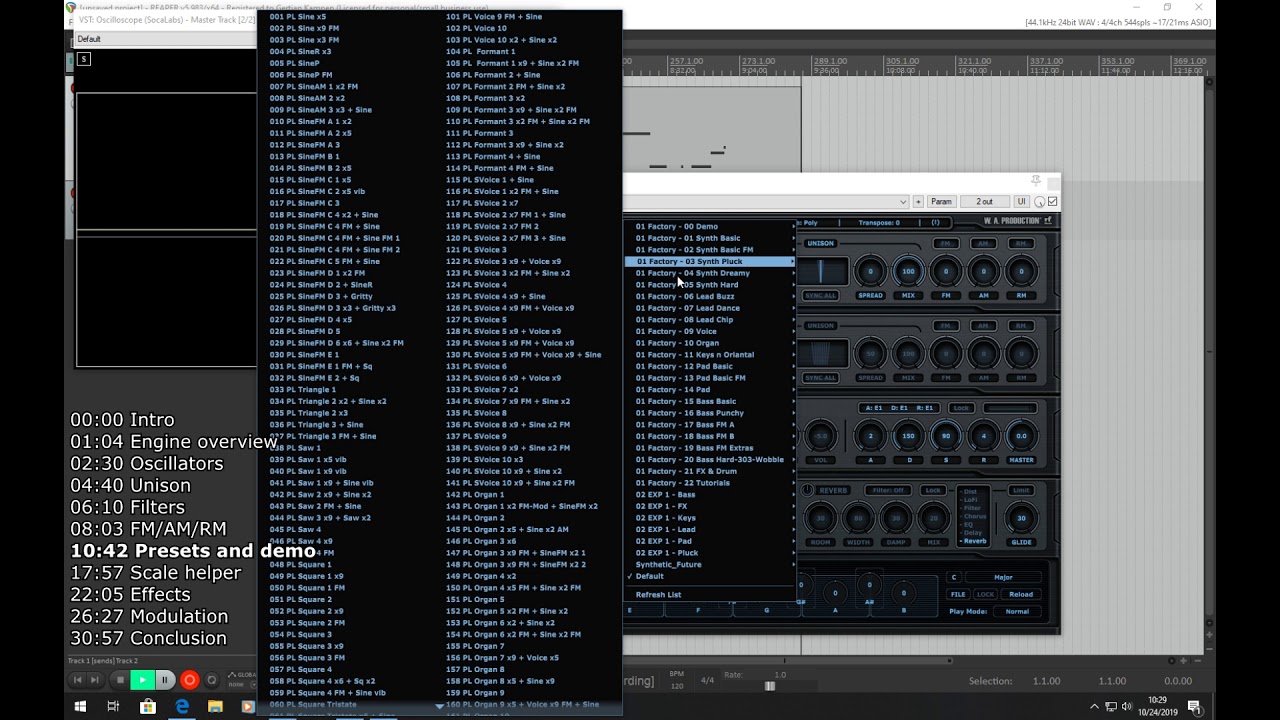
Task: Expand 'Synthetic_Future' submenu arrow
Action: pos(793,564)
